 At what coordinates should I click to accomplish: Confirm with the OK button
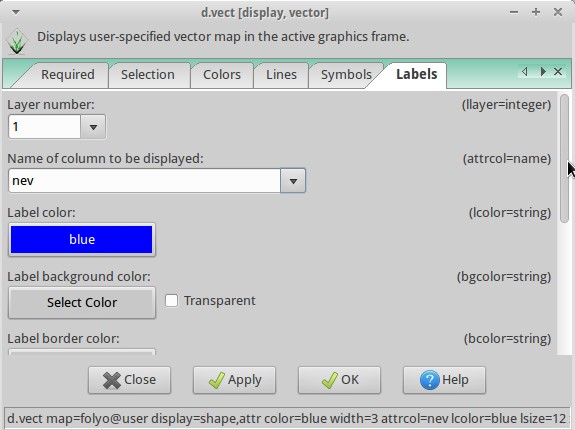[x=339, y=380]
